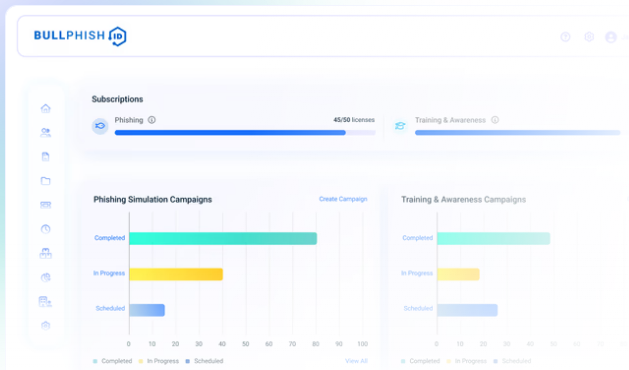Screen dimensions: 629x370
Task: Click the Completed label in Phishing Simulation chart
Action: click(110, 238)
